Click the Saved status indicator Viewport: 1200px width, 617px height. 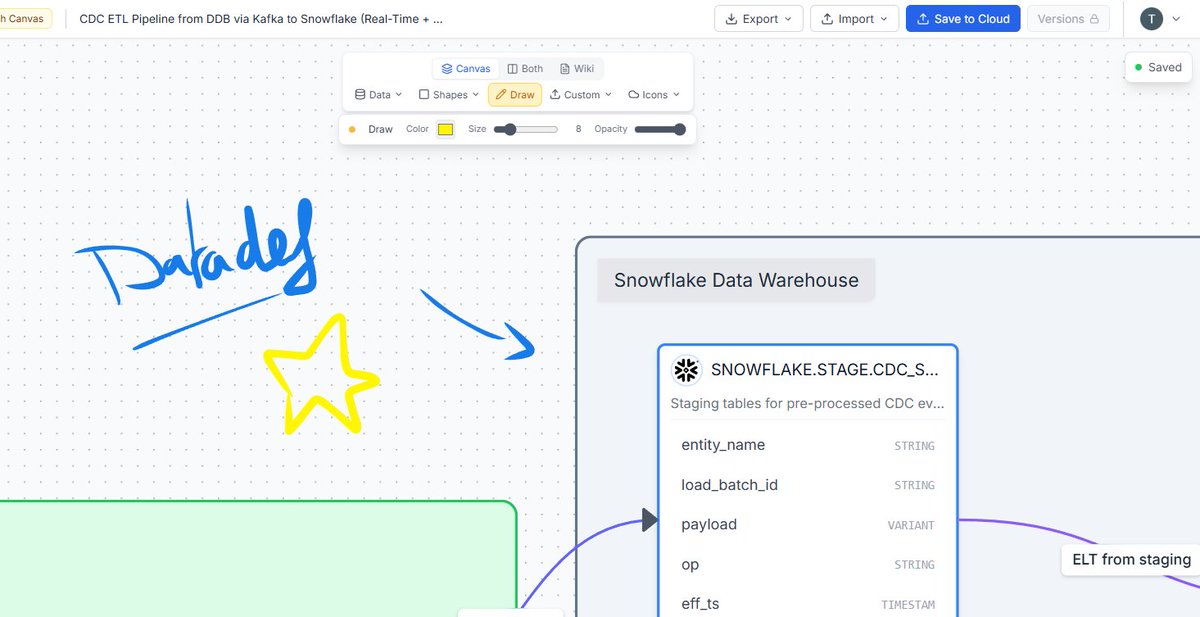[1159, 67]
